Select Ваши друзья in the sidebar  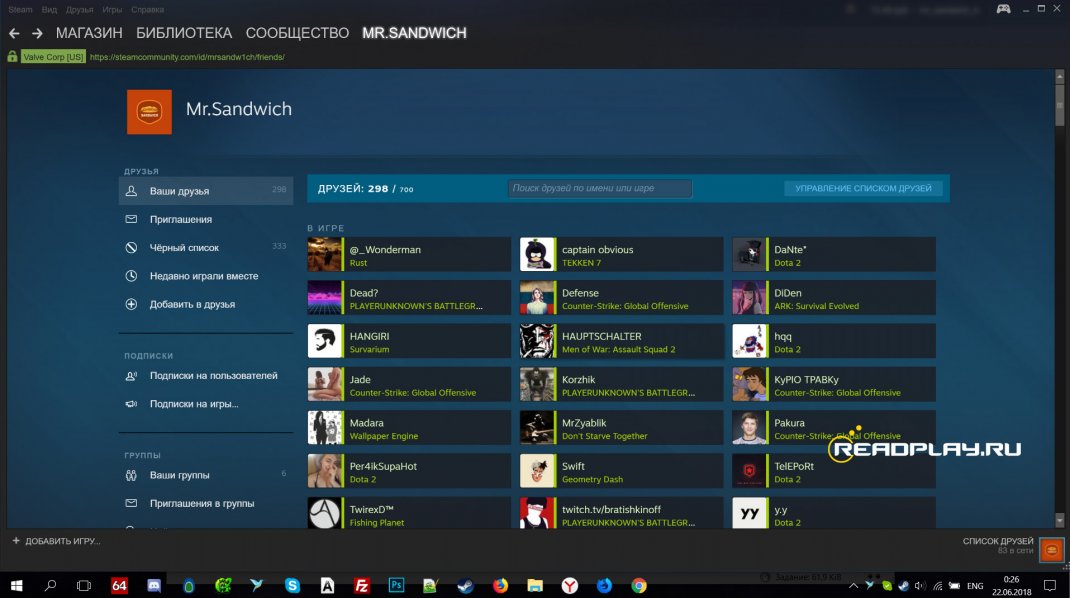(206, 191)
